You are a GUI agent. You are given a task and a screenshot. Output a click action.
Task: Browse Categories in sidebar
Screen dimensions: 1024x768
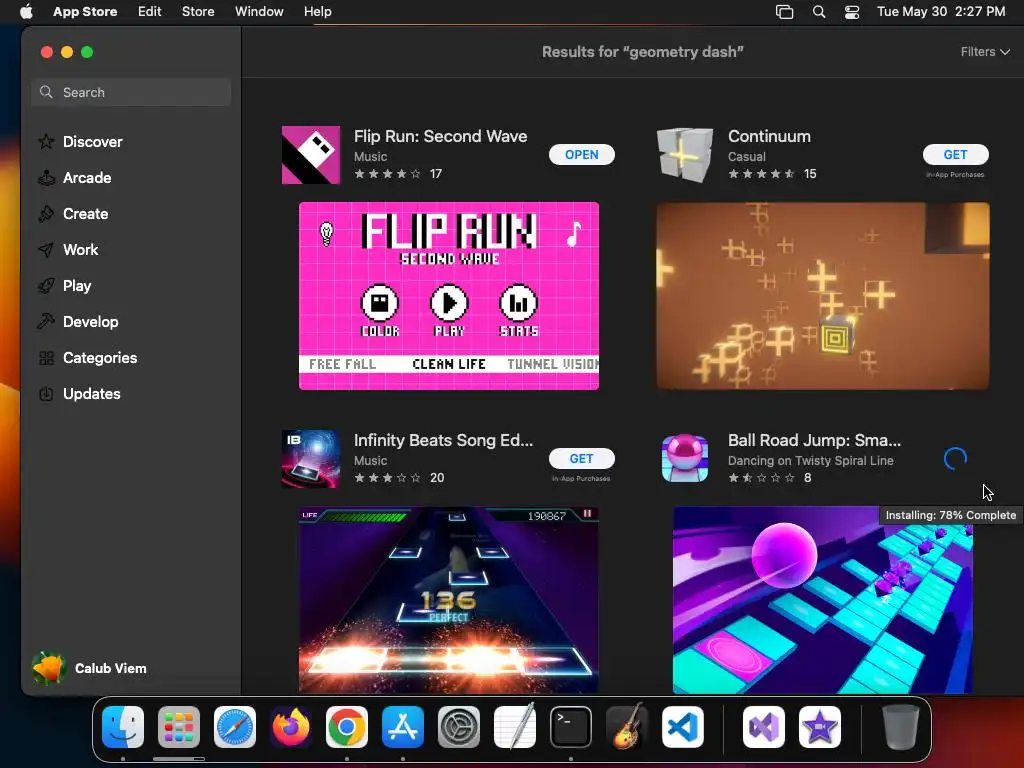(x=99, y=357)
